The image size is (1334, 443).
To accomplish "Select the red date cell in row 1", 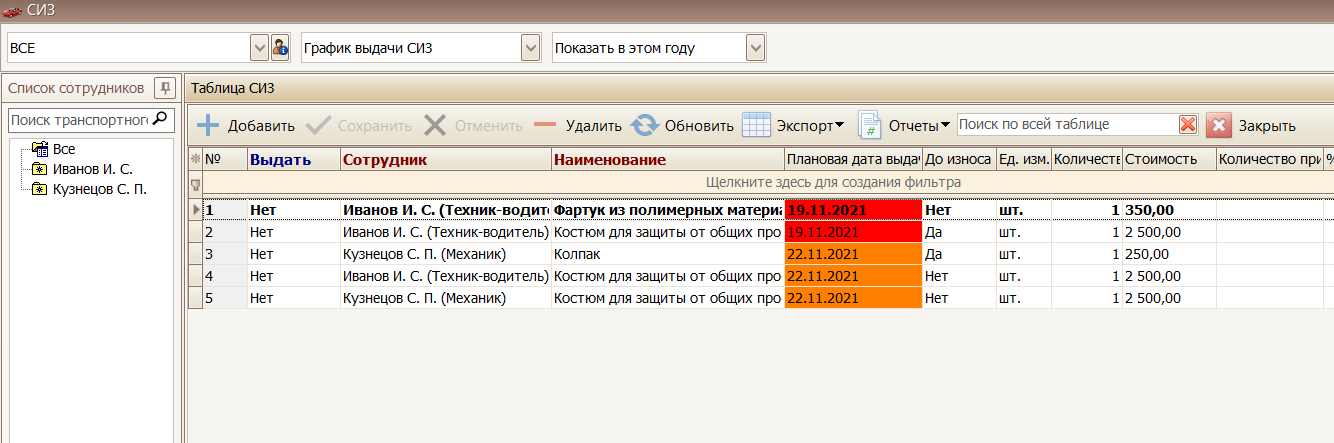I will (853, 211).
